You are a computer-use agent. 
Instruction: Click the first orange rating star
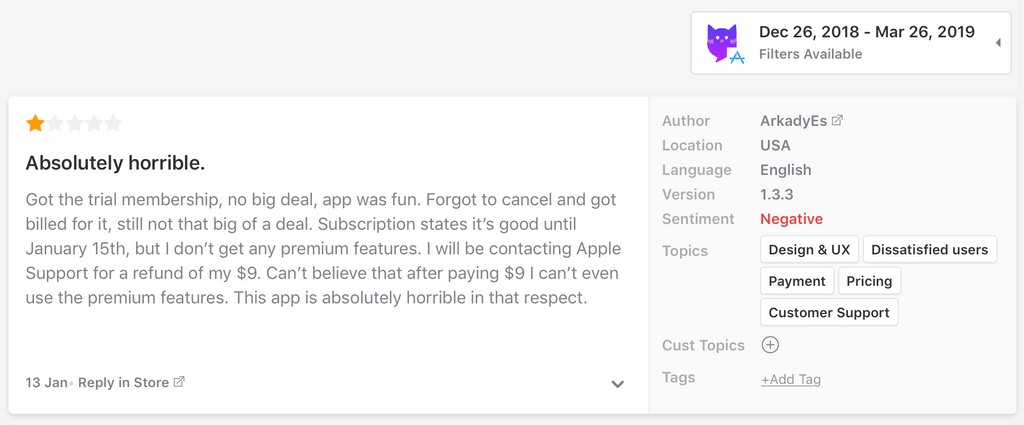point(35,123)
